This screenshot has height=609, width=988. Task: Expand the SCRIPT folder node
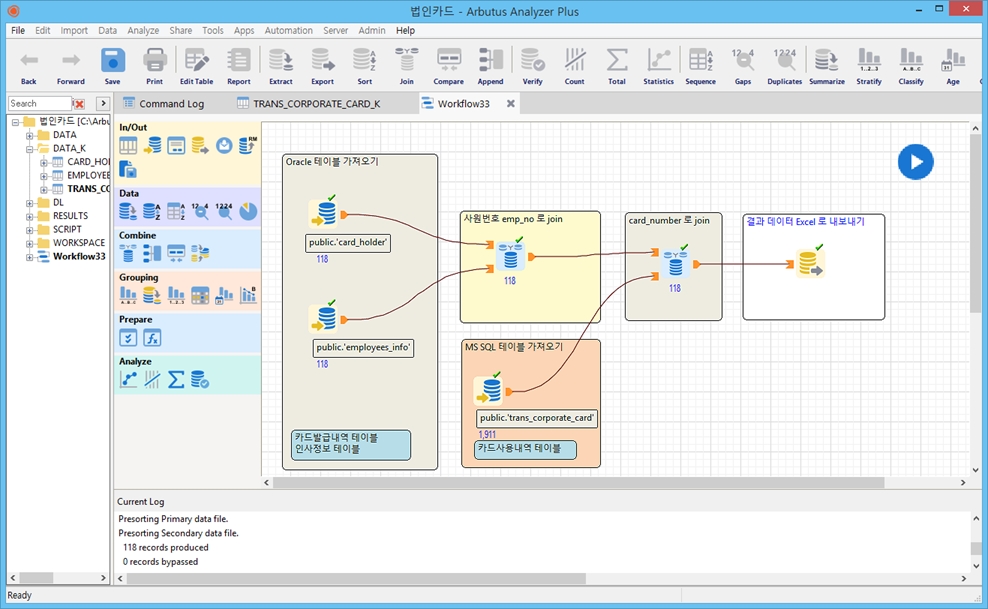[30, 230]
